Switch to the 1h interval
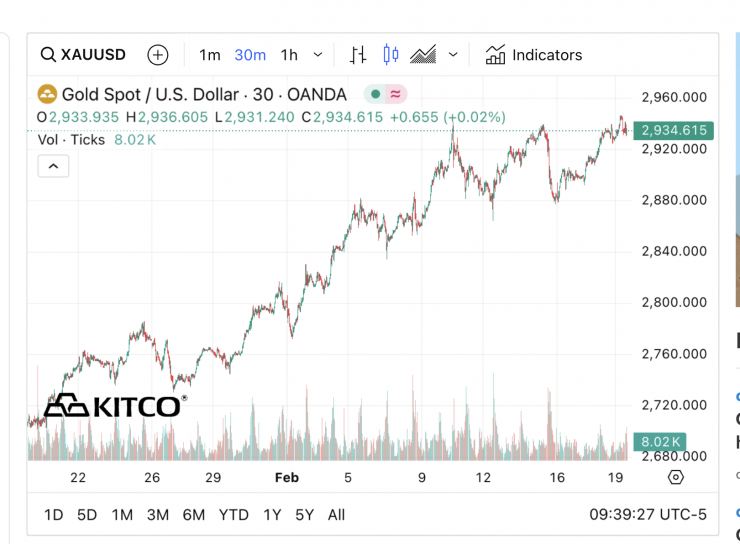 pyautogui.click(x=289, y=55)
